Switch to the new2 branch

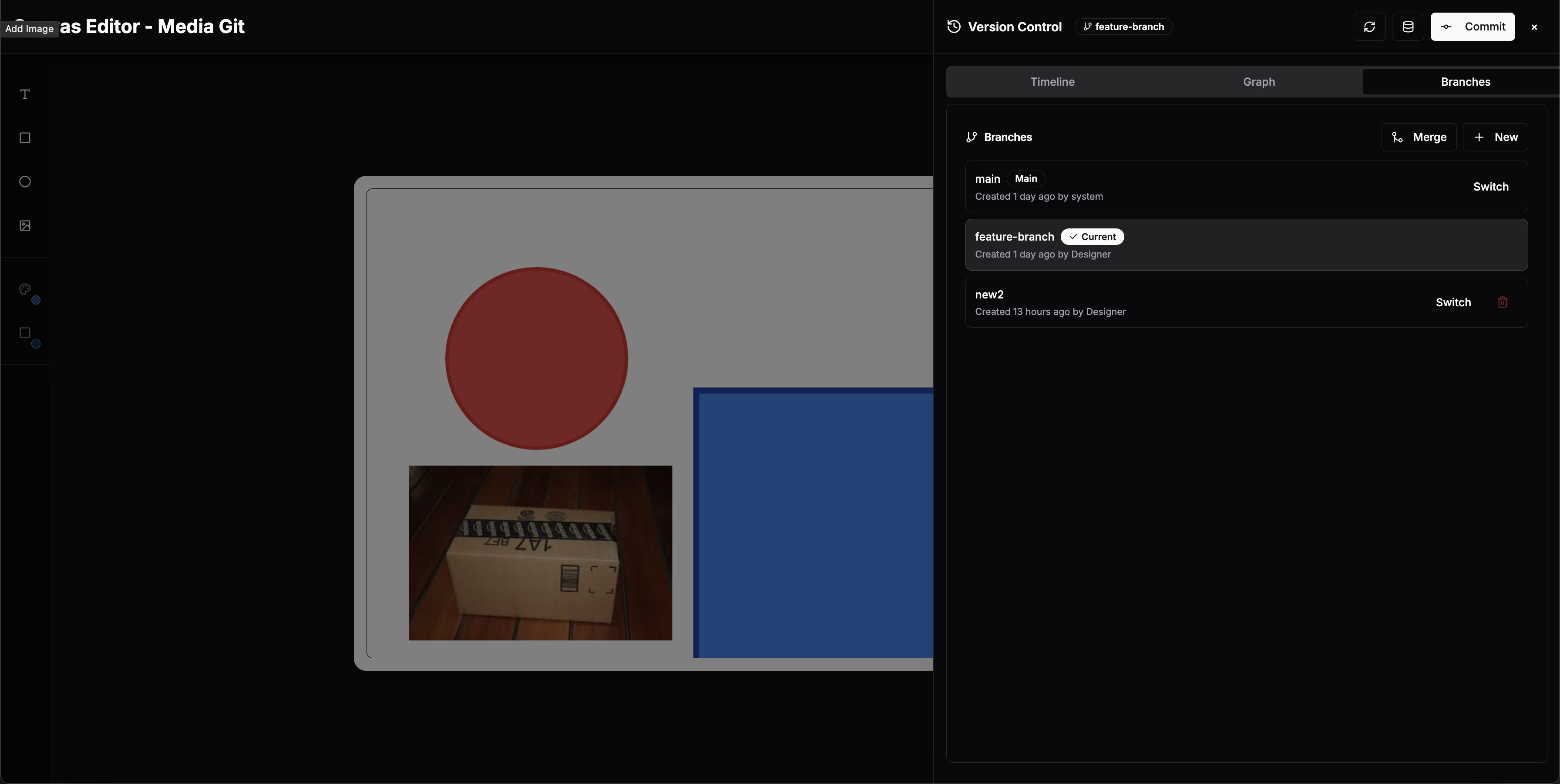pos(1453,302)
